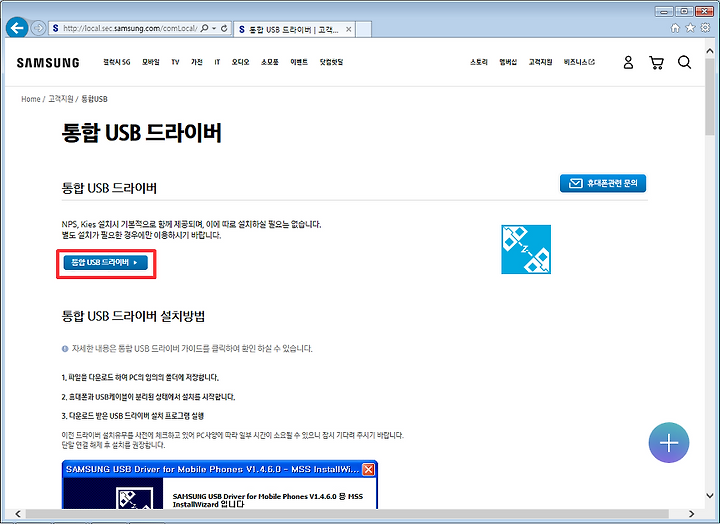
Task: Open the 닷컴핫딜 menu item
Action: 332,62
